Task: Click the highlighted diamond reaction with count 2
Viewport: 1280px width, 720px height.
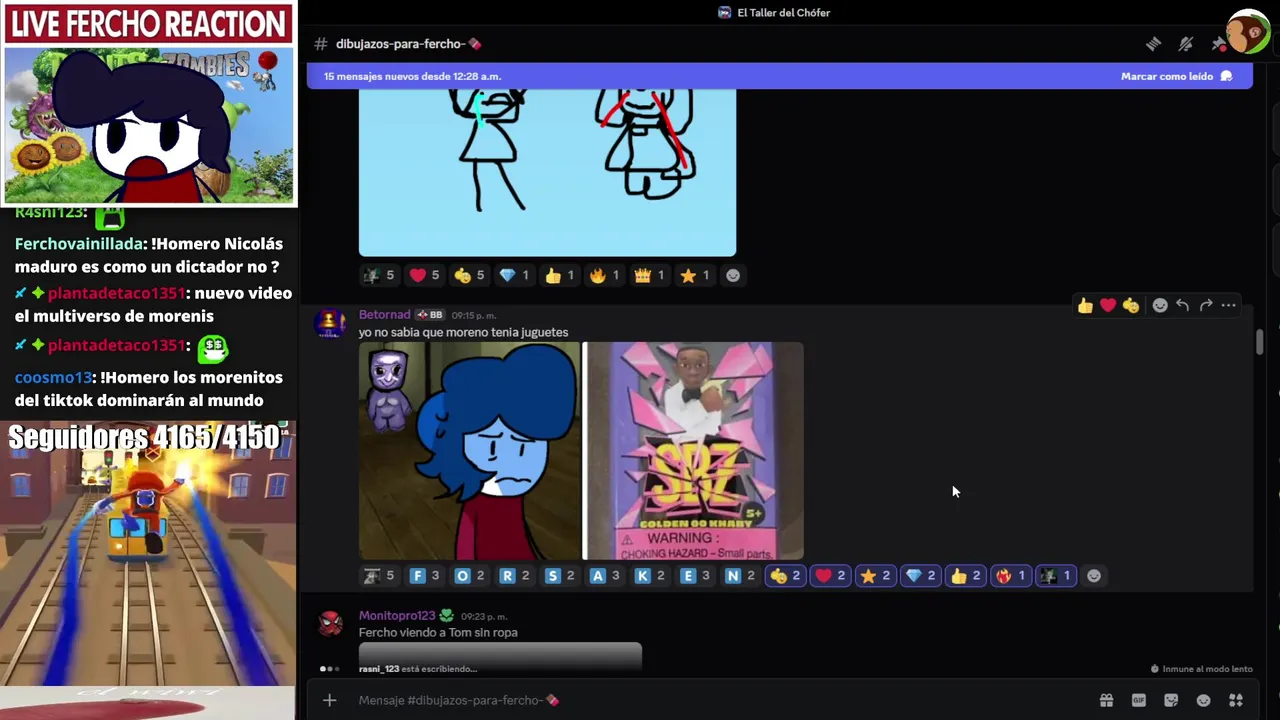Action: pos(920,576)
